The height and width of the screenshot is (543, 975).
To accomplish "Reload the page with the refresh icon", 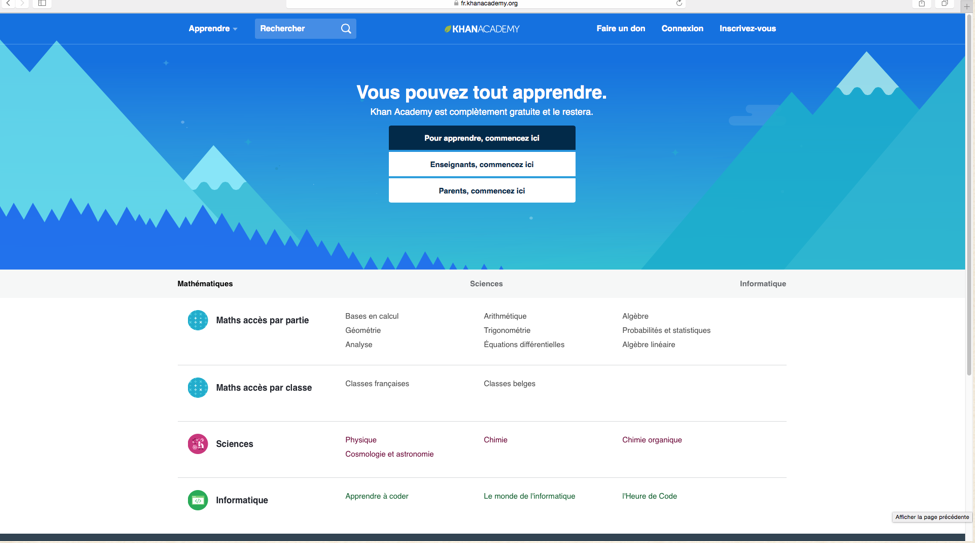I will 679,4.
